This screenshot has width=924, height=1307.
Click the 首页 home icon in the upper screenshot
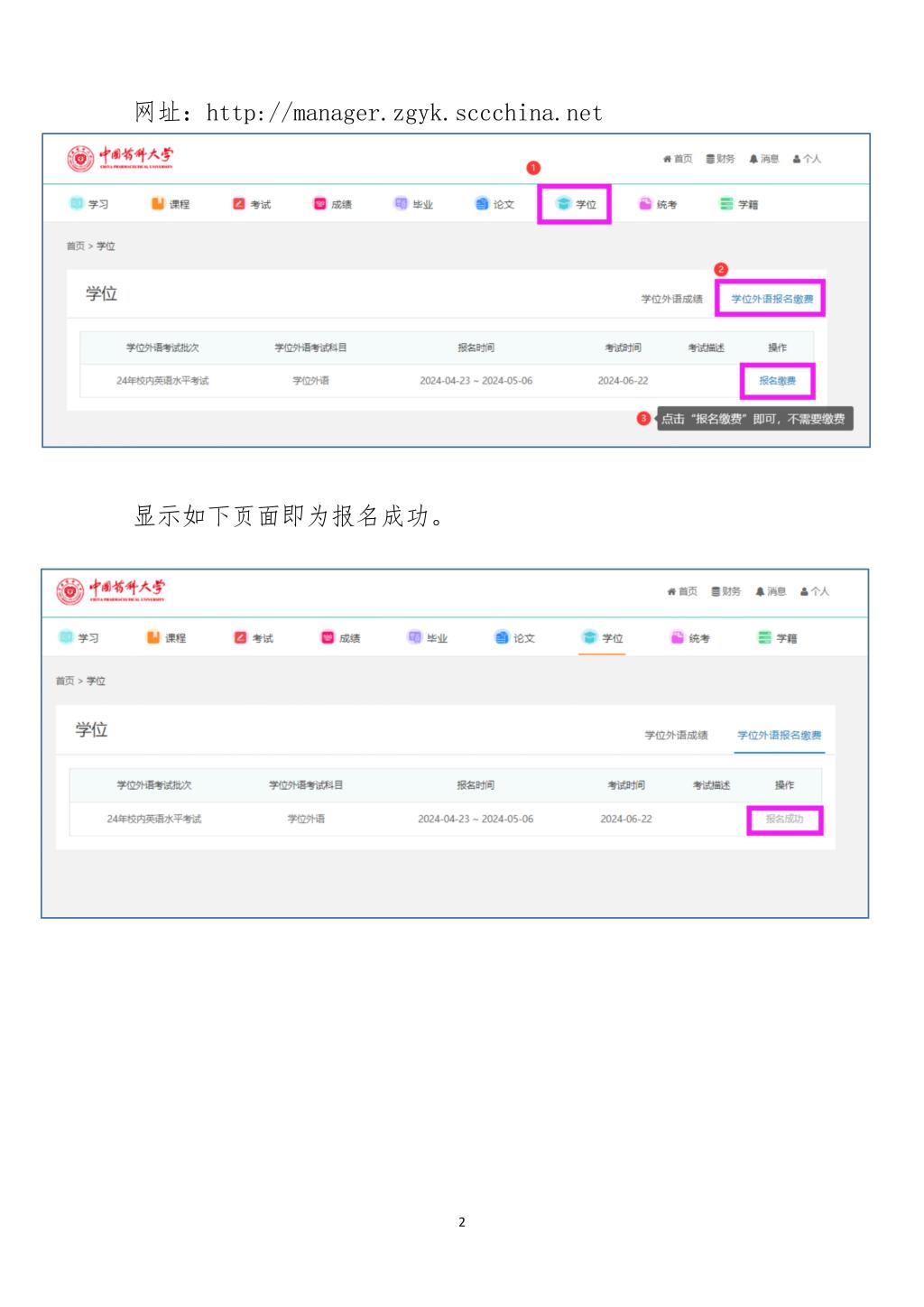pyautogui.click(x=668, y=159)
